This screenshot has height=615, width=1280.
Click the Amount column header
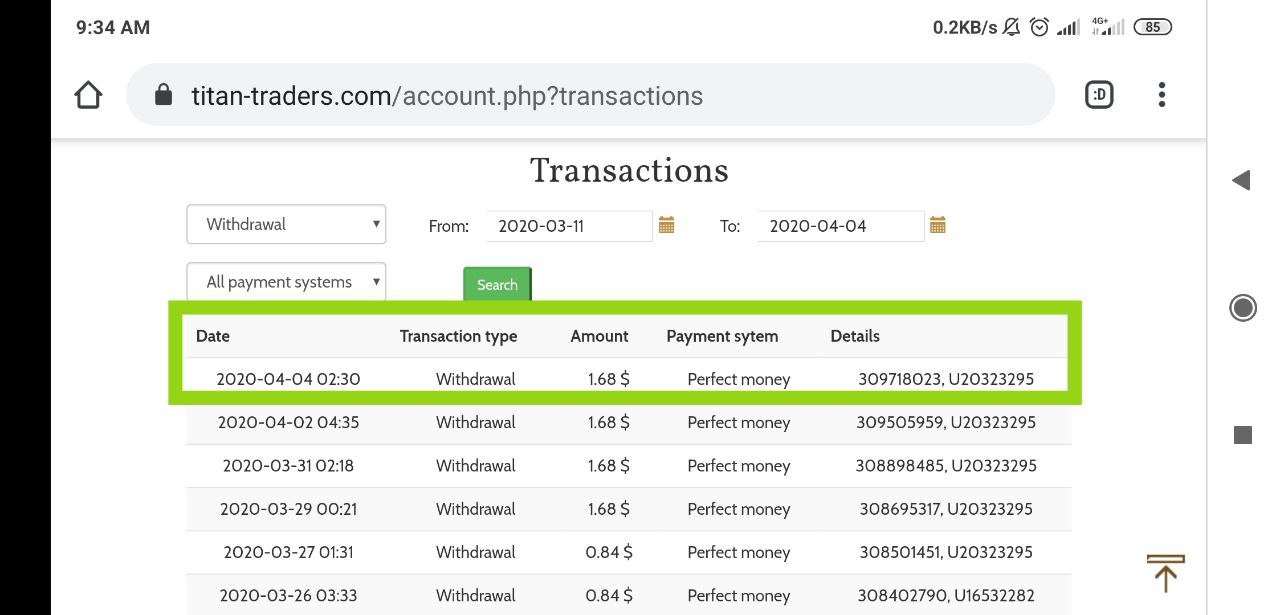coord(599,336)
